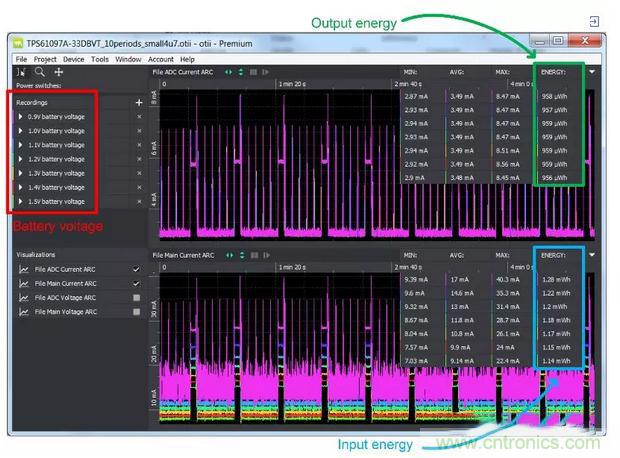Select the cursor selection tool in toolbar
The height and width of the screenshot is (458, 620).
click(21, 72)
